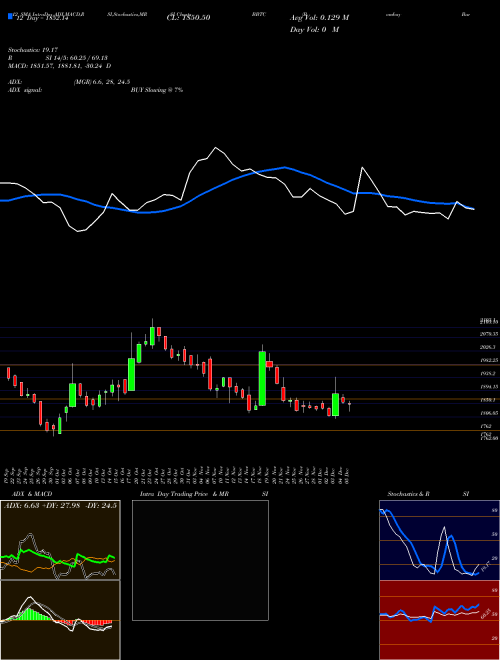Click the 1894.35 price axis label

[489, 386]
